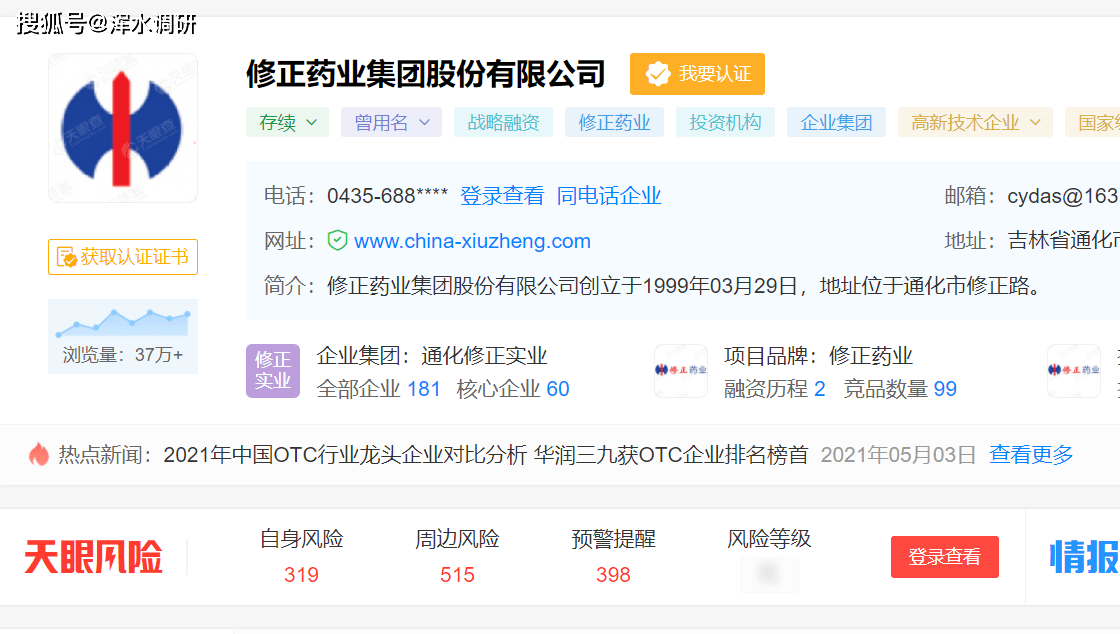Click the 修正药业 project brand logo
The image size is (1120, 634).
coord(681,371)
